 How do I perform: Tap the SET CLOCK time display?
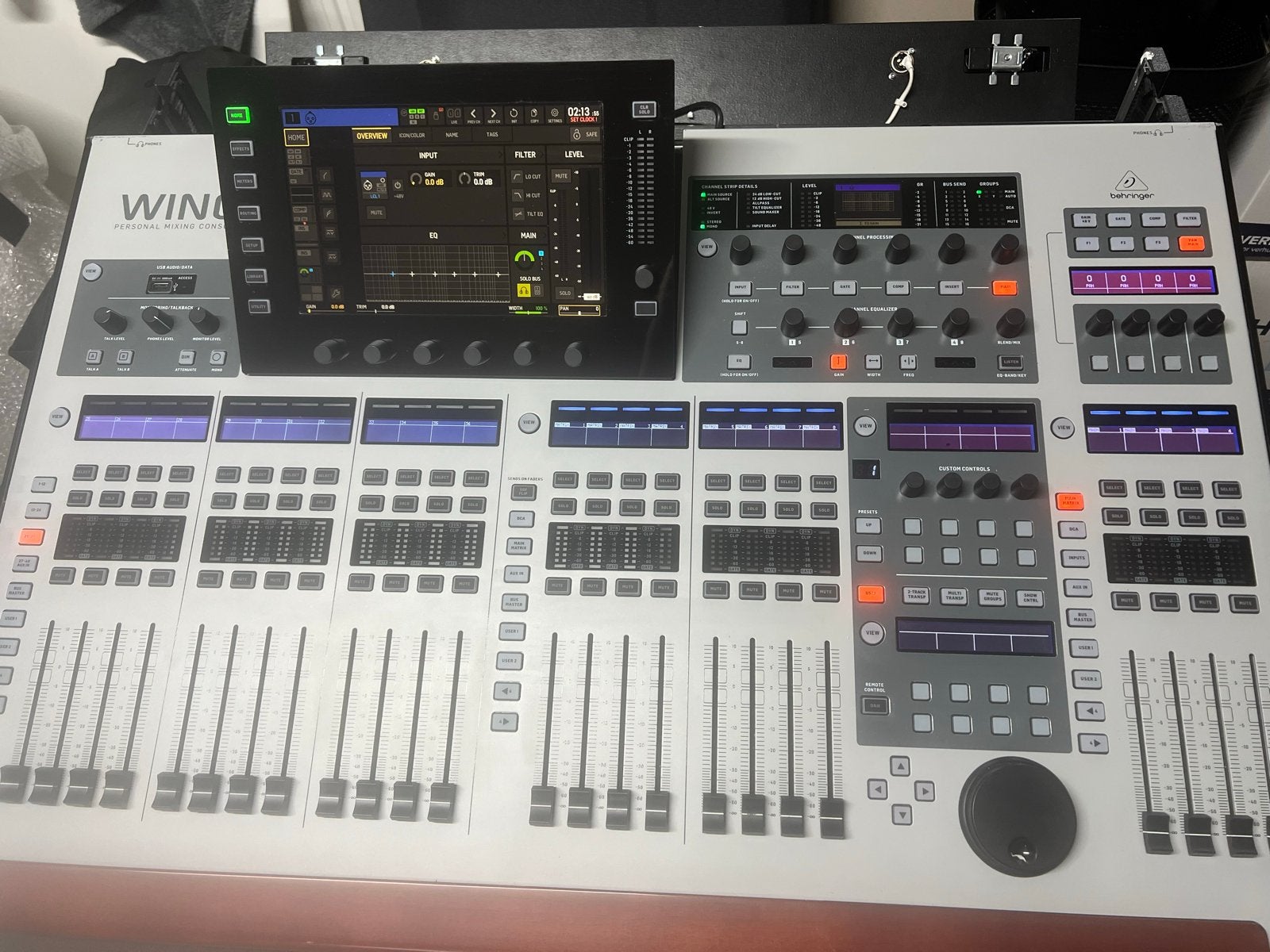pos(584,114)
